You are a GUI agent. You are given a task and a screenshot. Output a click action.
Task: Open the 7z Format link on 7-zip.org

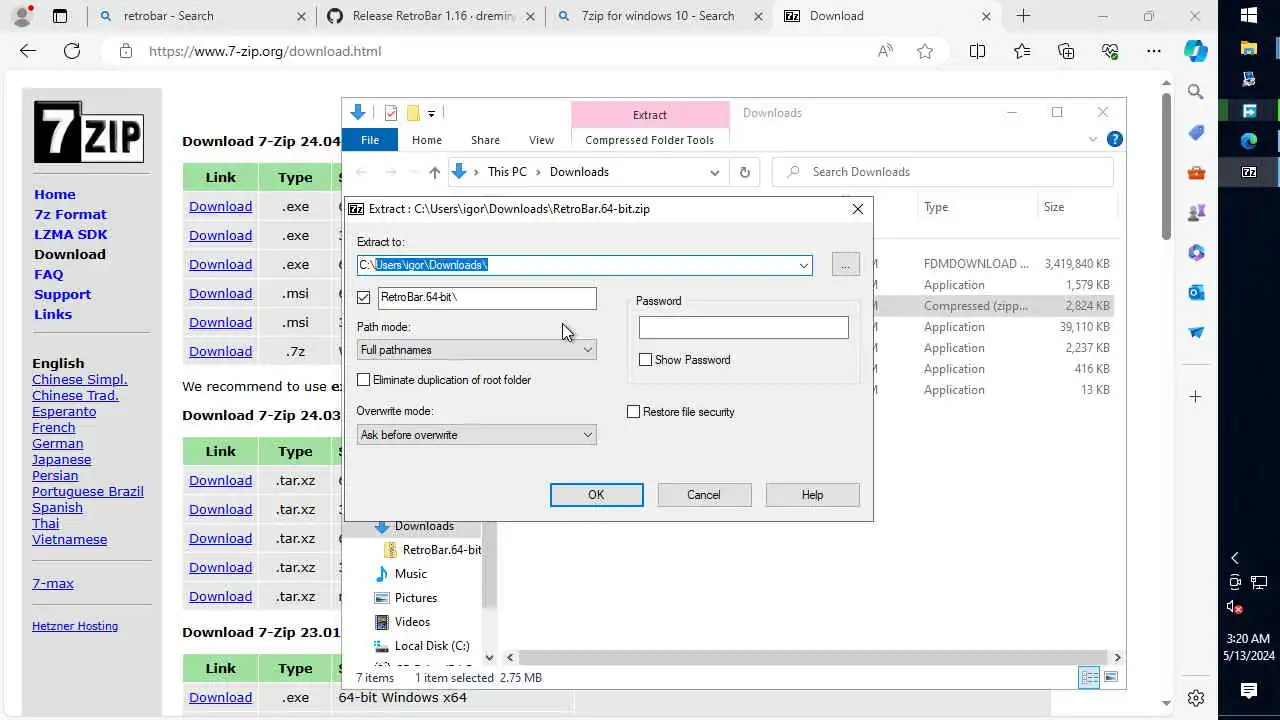(70, 214)
